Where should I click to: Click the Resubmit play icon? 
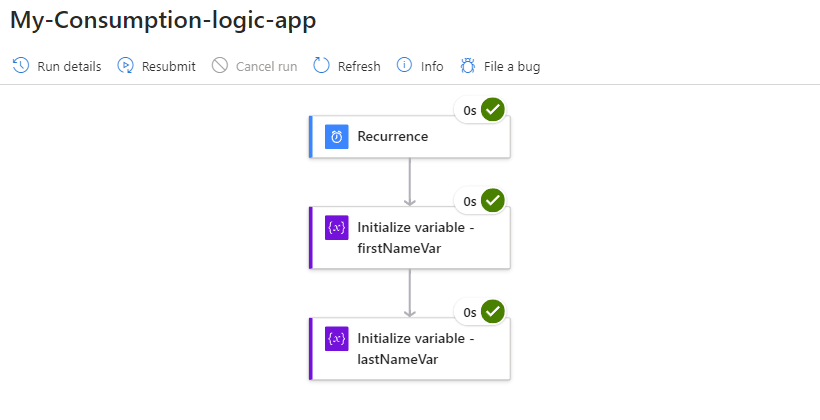click(x=126, y=66)
